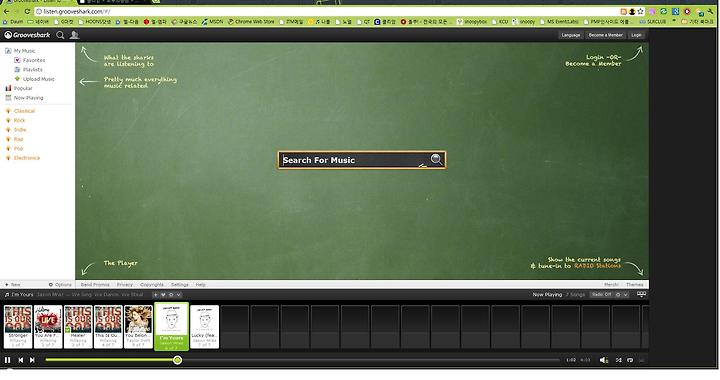This screenshot has height=380, width=720.
Task: Open Copyrights link in footer
Action: pos(152,285)
